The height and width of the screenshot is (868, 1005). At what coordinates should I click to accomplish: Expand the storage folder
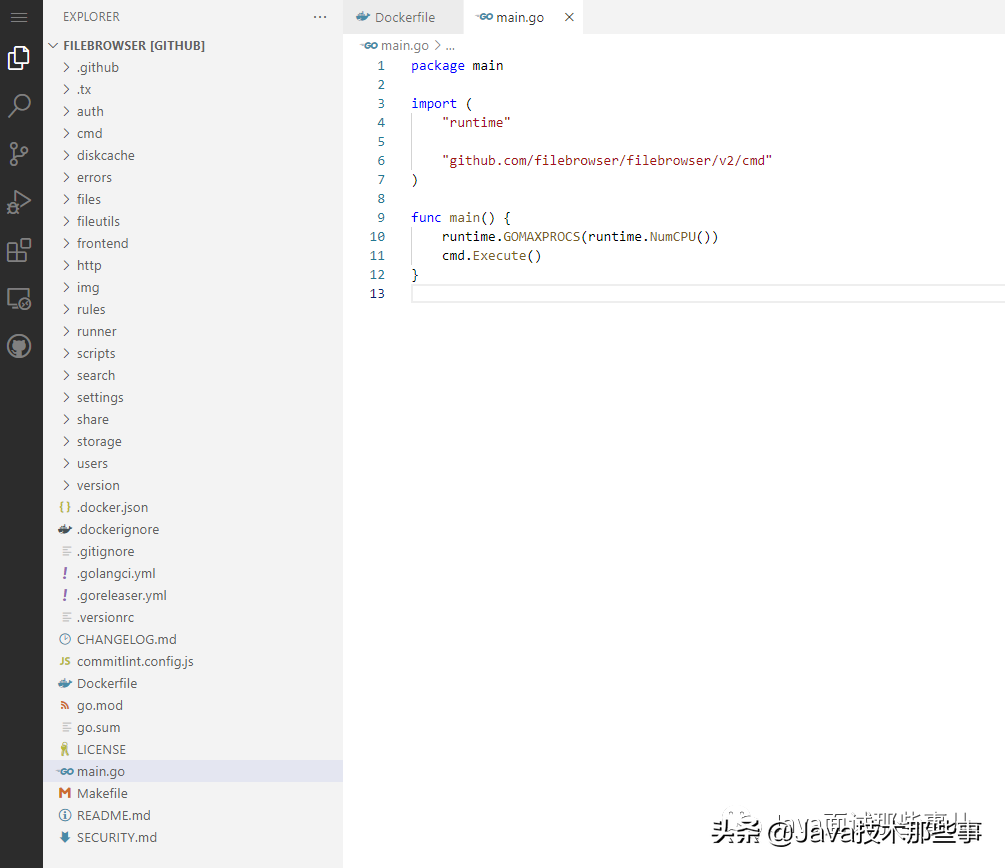(x=99, y=441)
